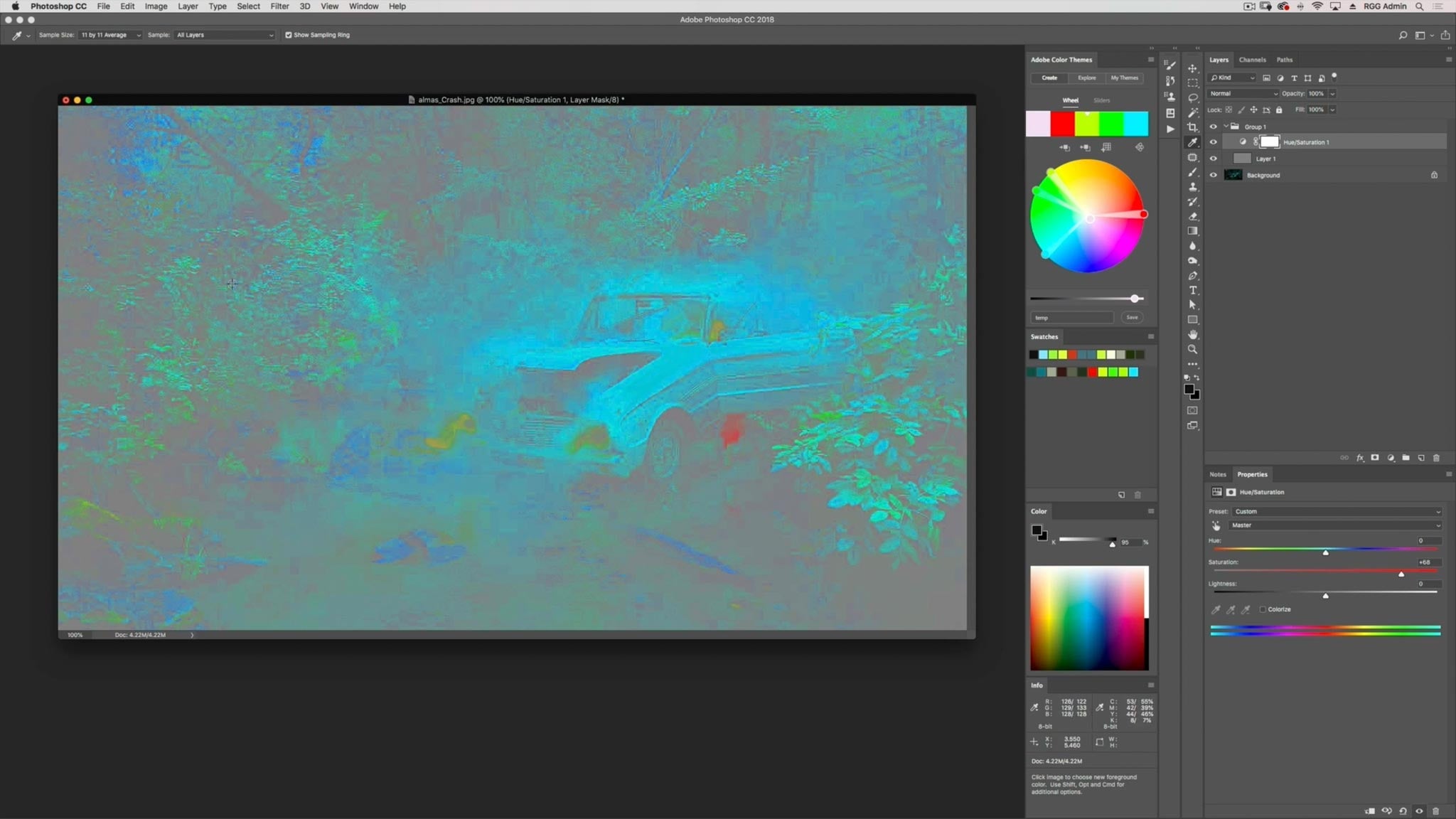Collapse the Group 1 folder

click(x=1226, y=126)
